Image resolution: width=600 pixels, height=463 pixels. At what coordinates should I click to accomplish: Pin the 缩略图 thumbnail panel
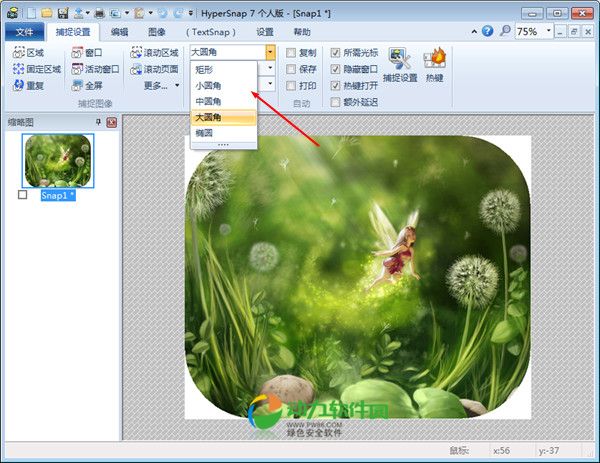point(98,122)
